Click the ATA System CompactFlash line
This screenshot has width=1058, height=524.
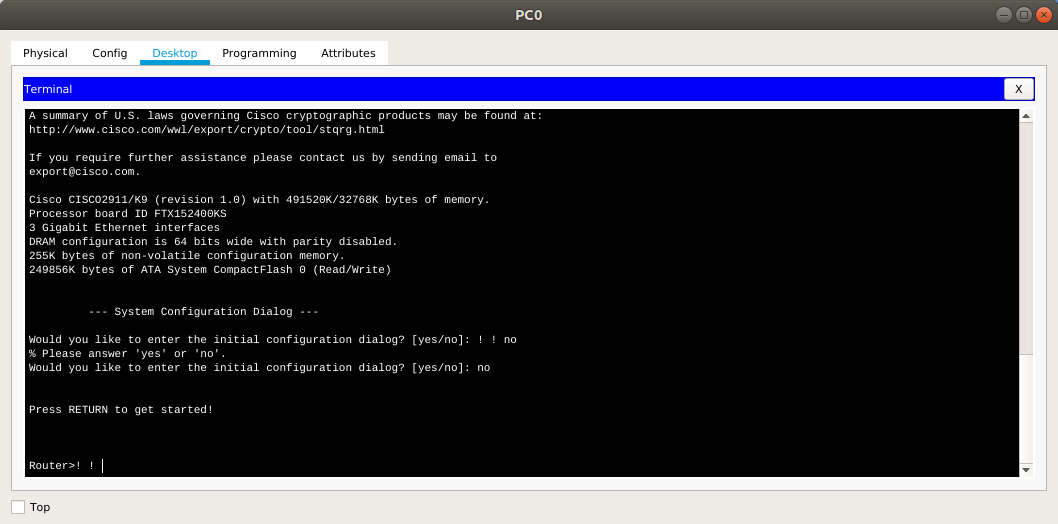(210, 270)
